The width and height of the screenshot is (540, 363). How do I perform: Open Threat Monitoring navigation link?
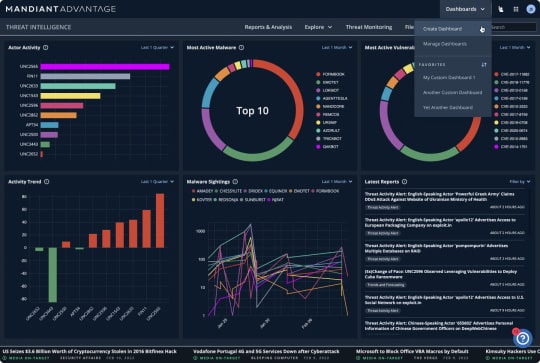coord(369,27)
